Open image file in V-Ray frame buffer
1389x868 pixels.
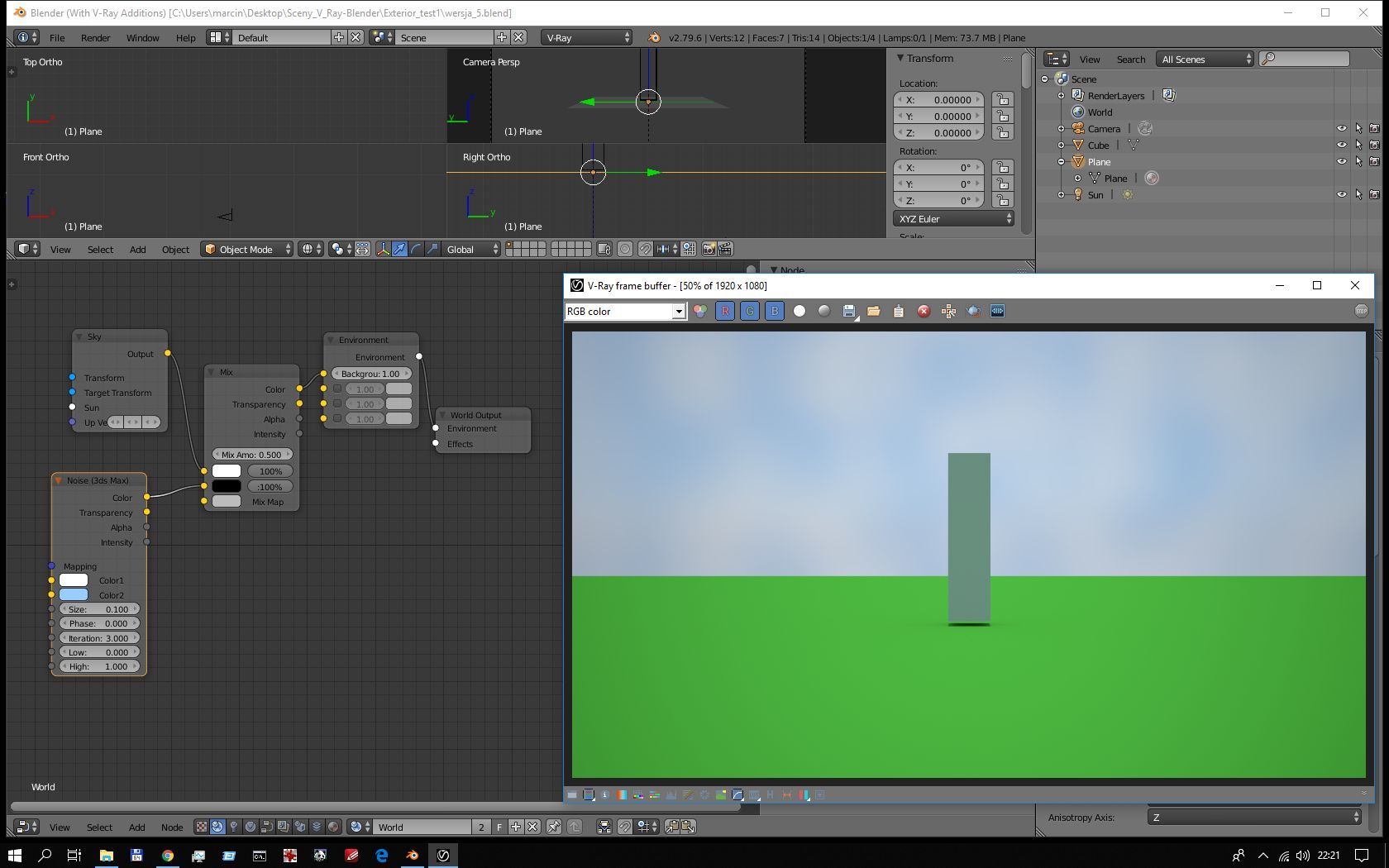click(874, 311)
